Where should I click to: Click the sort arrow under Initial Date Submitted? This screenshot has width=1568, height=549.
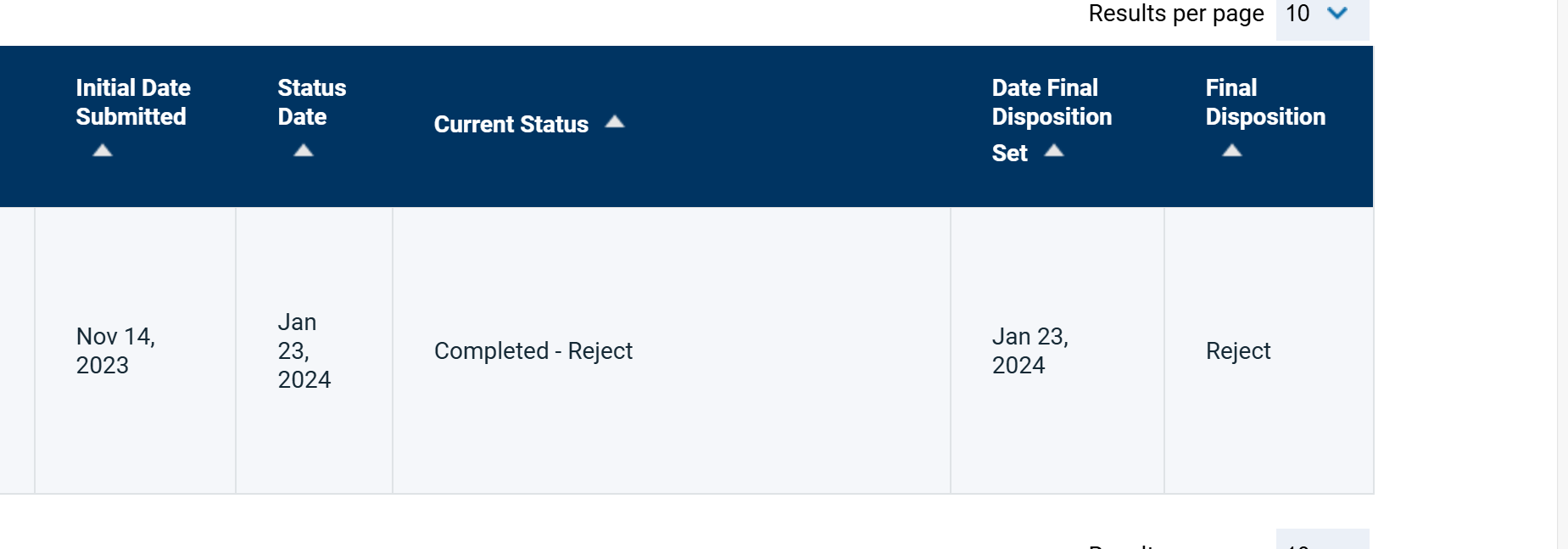pos(103,150)
